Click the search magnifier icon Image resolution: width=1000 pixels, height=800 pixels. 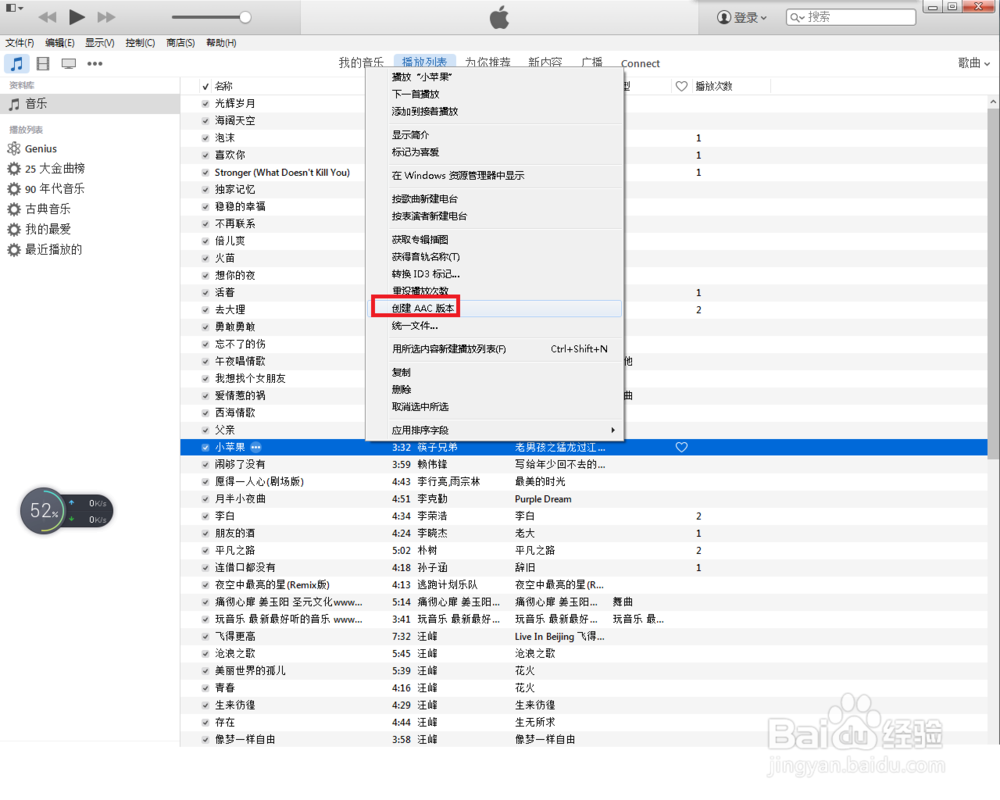(797, 17)
